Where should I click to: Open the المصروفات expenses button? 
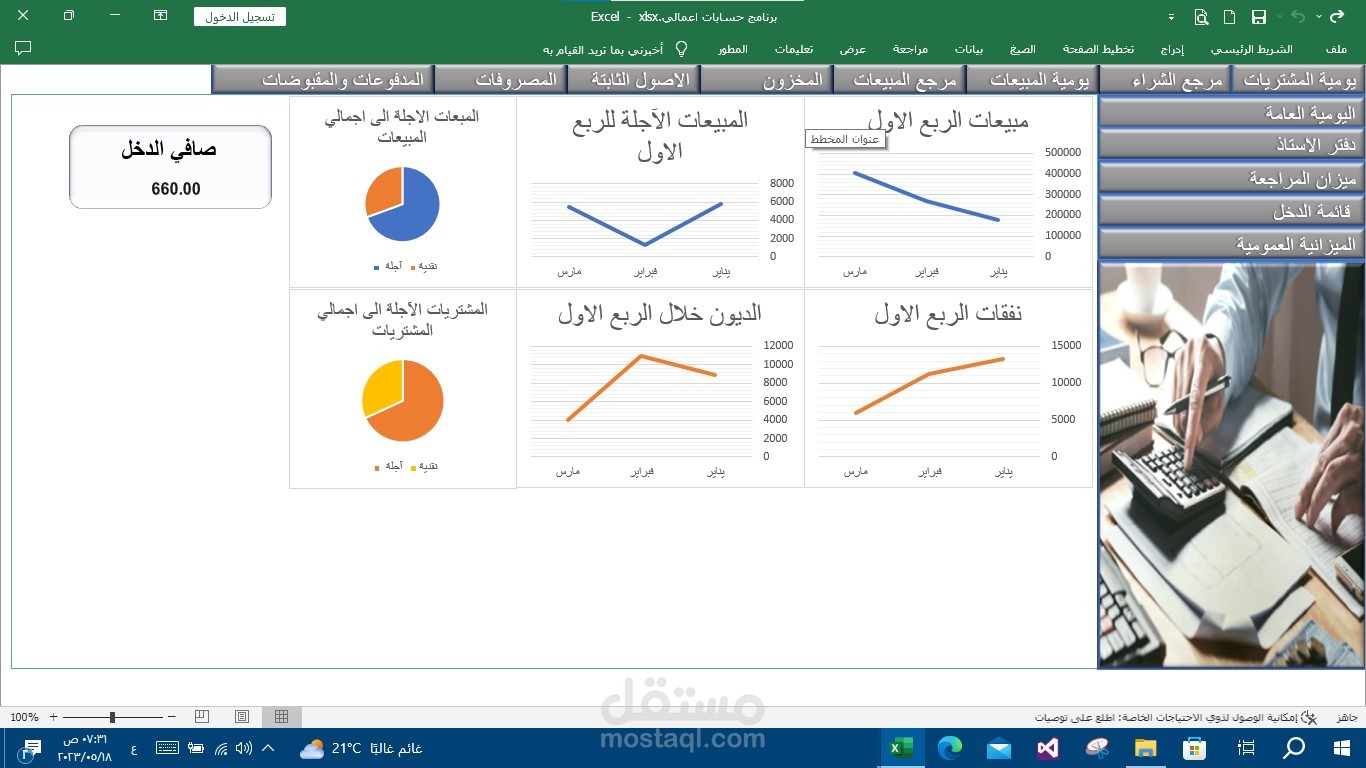tap(501, 80)
